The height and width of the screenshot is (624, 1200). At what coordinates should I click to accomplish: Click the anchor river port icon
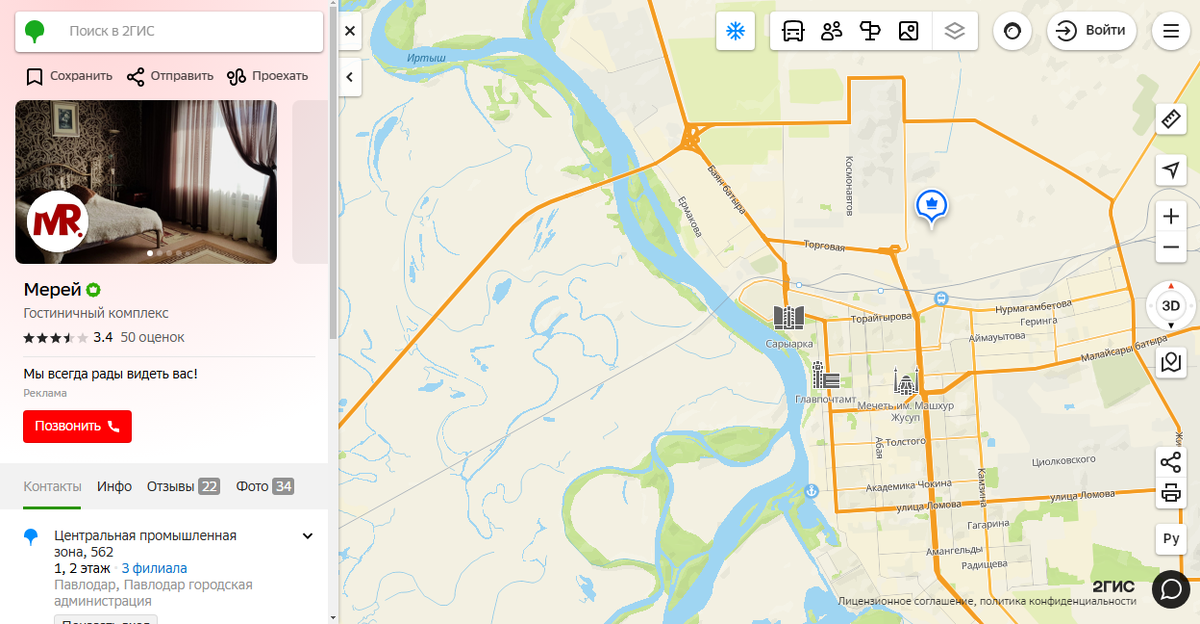coord(811,492)
